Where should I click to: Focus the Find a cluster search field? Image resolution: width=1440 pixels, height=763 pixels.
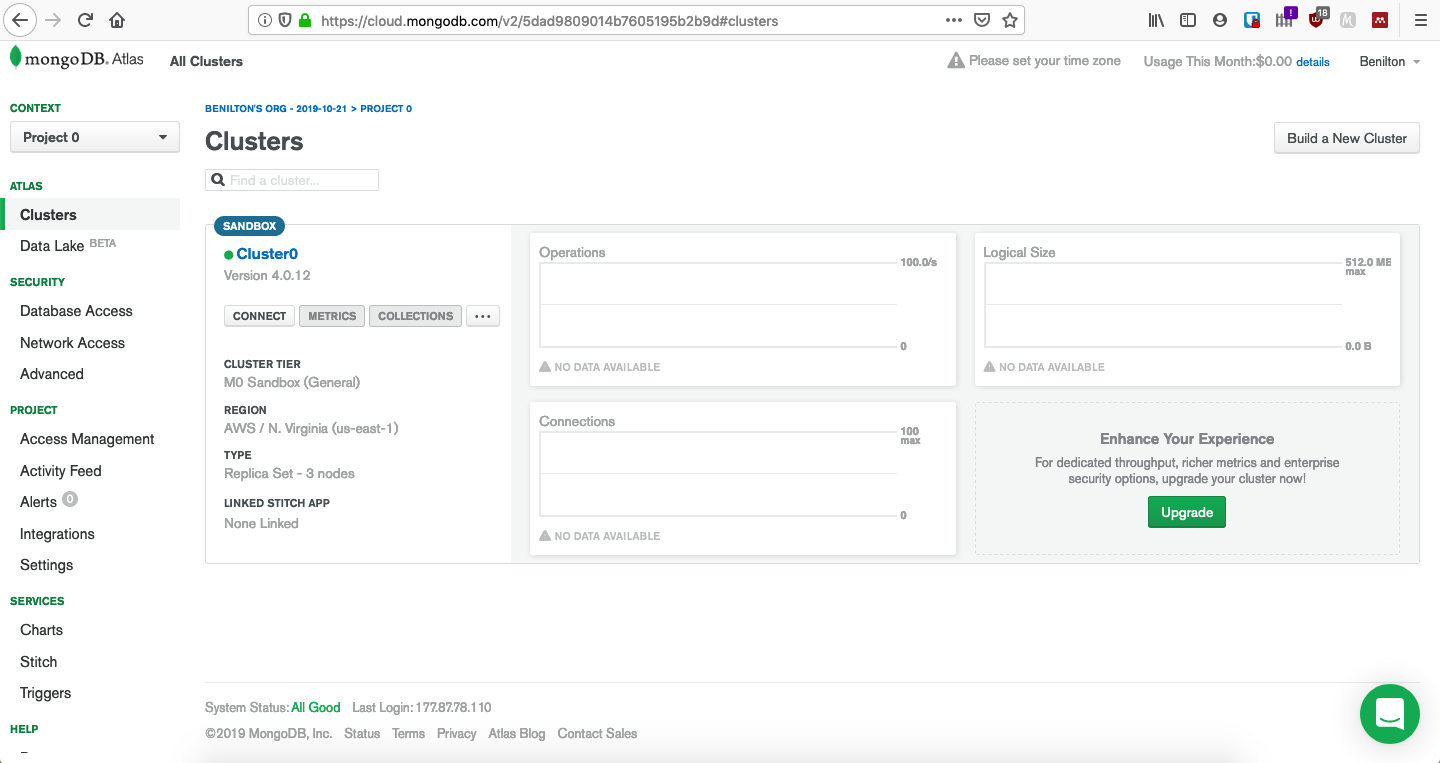(x=292, y=180)
